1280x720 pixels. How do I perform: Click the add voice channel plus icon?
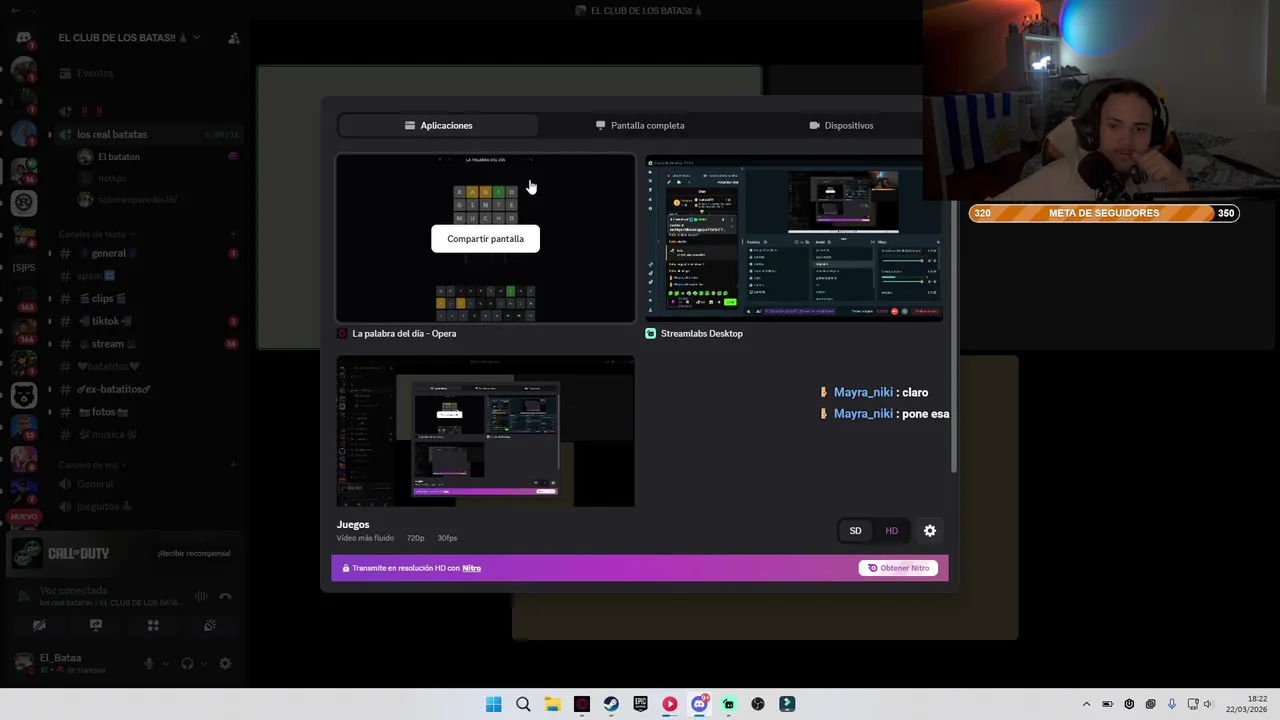pos(232,465)
